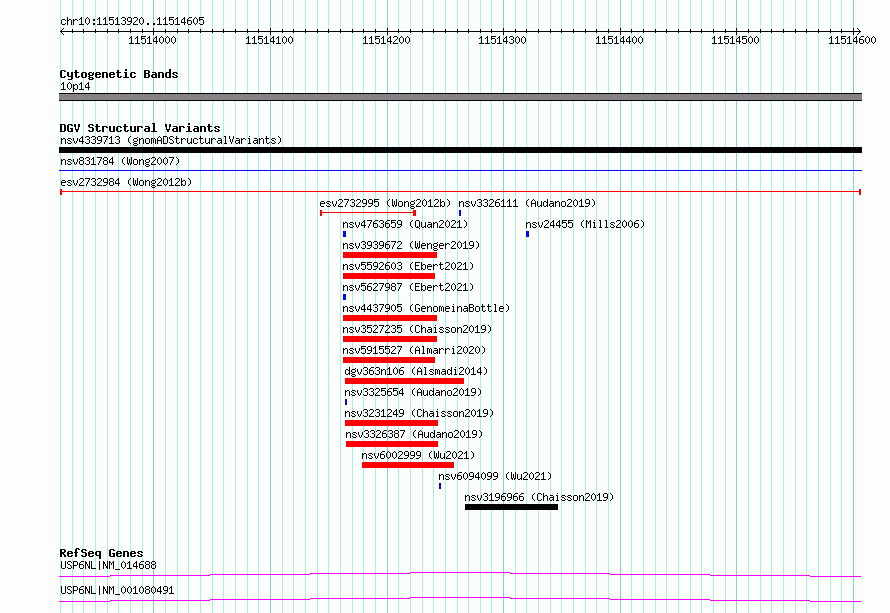Open nsv5627987 (Ebert2021) variant label
The height and width of the screenshot is (613, 890).
[408, 287]
